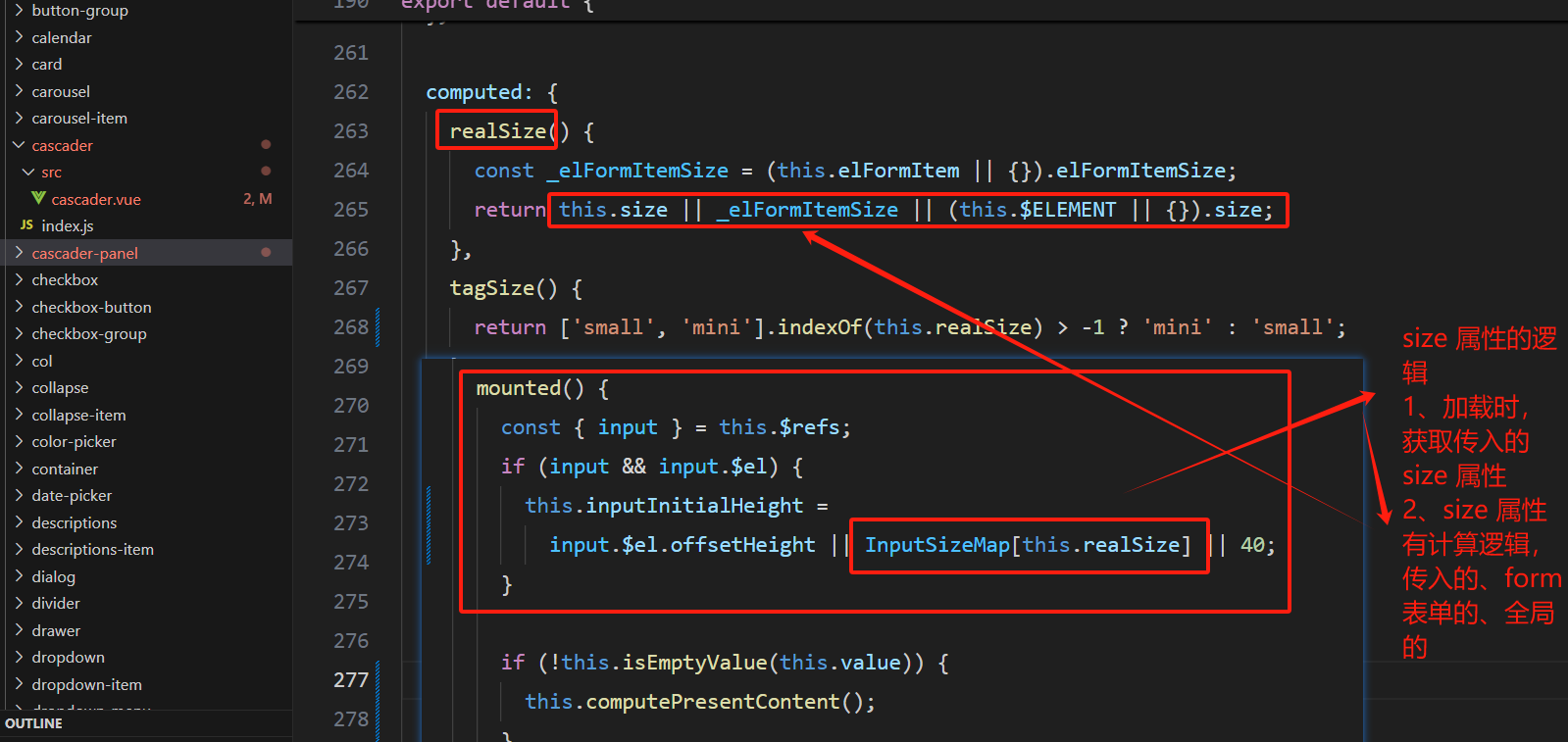Screen dimensions: 1568x742
Task: Click the Vue icon of cascader.vue
Action: tap(38, 198)
